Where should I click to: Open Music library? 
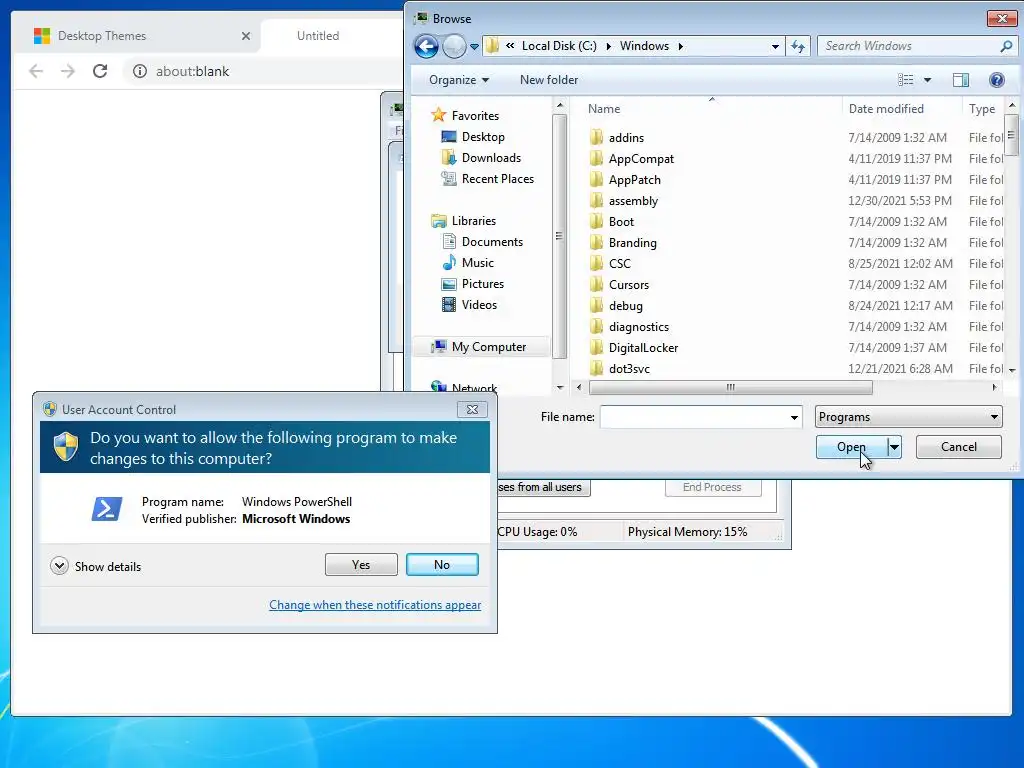477,263
